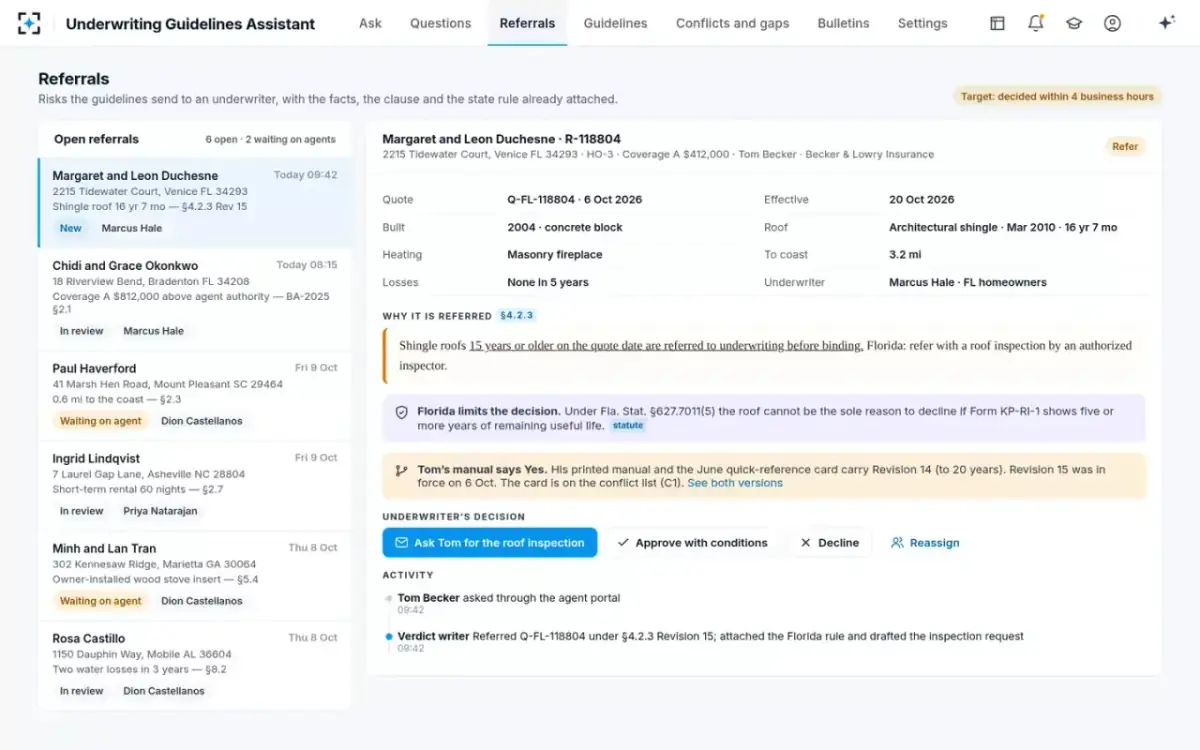
Task: Click Built value 2004 · concrete block
Action: click(565, 228)
